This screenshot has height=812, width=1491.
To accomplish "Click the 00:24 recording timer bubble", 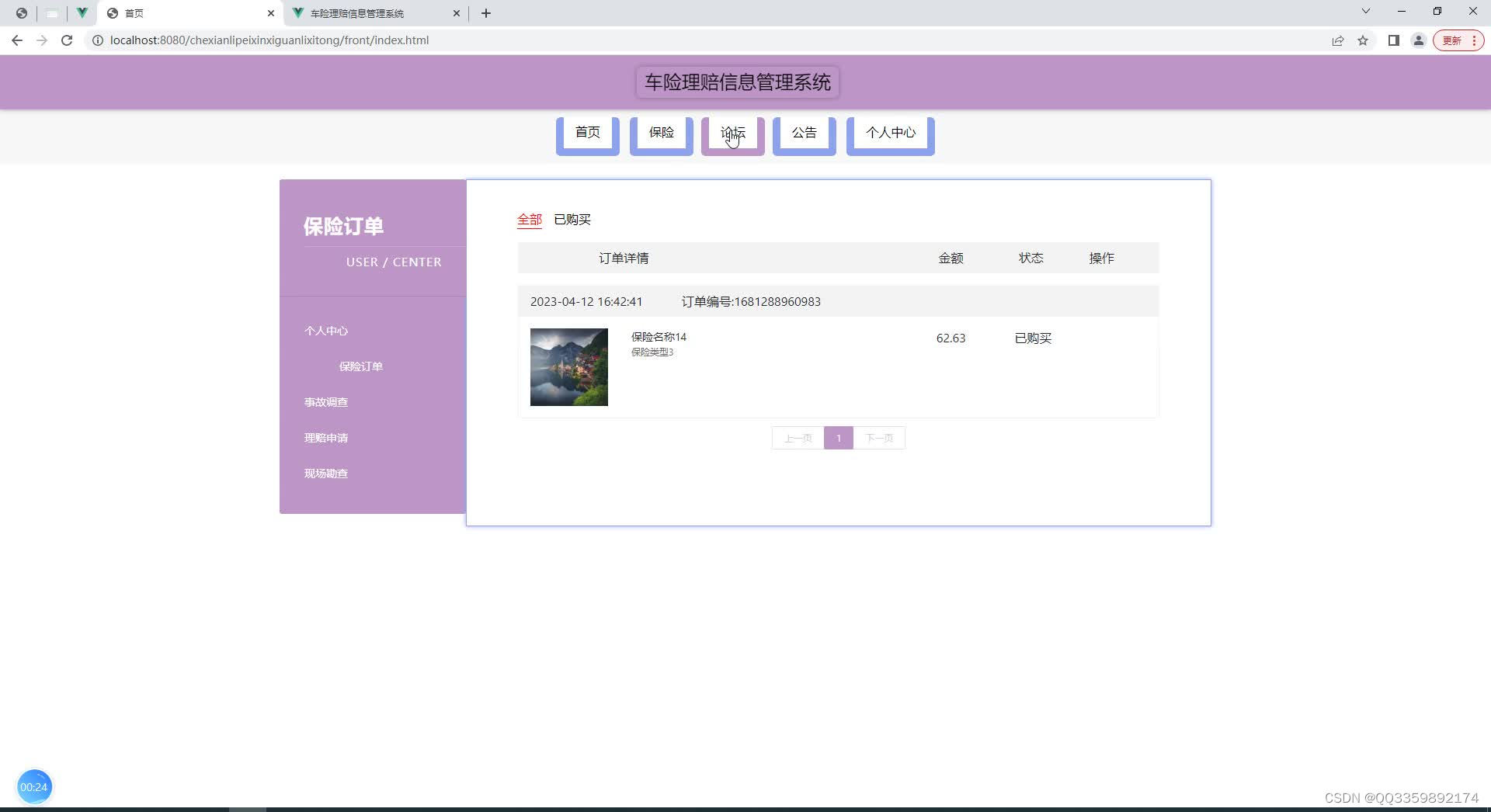I will coord(34,787).
